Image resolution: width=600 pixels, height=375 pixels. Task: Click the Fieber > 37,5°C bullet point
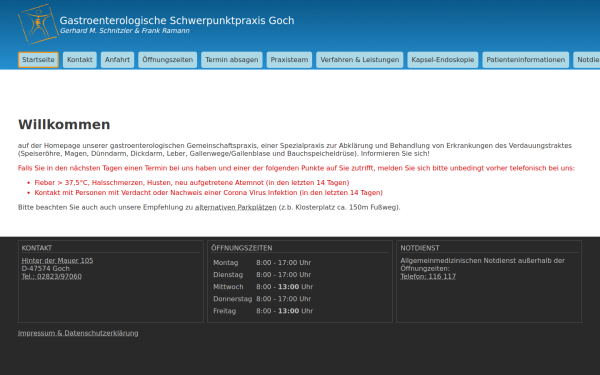192,183
